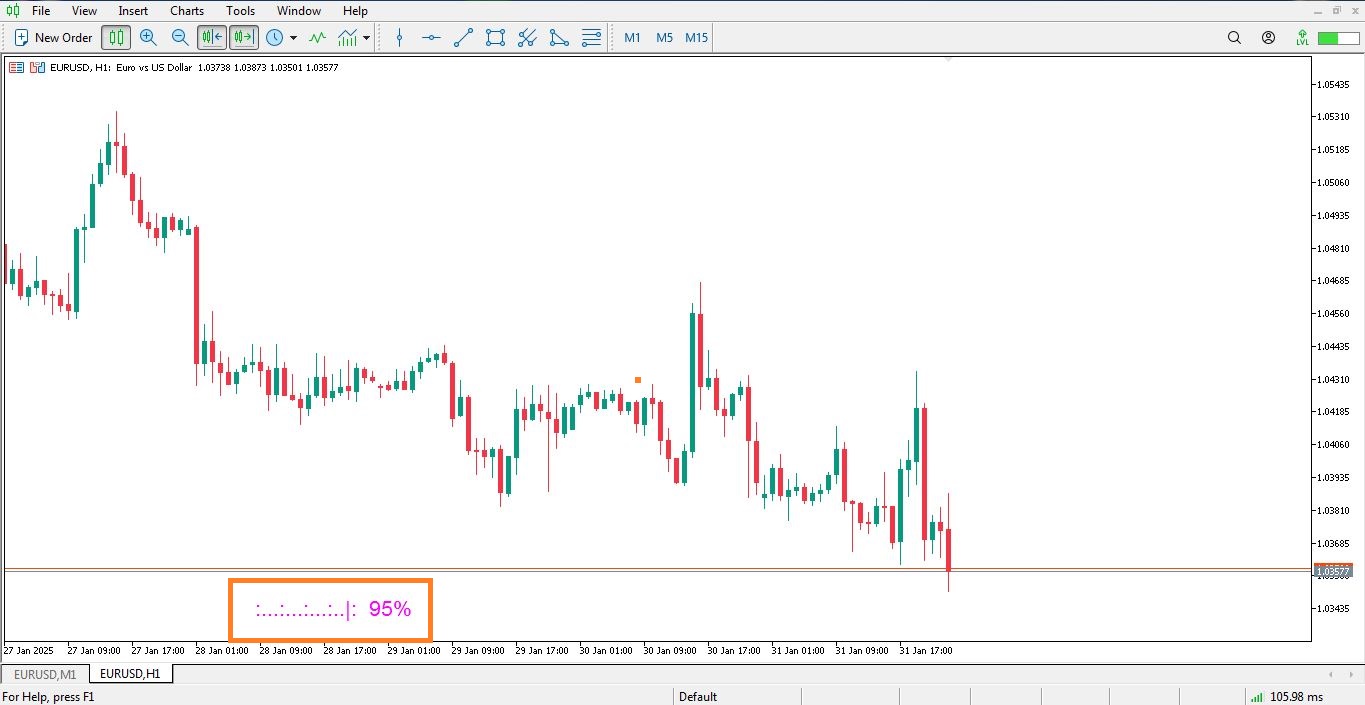Switch chart to M5 timeframe
This screenshot has height=705, width=1365.
coord(665,38)
